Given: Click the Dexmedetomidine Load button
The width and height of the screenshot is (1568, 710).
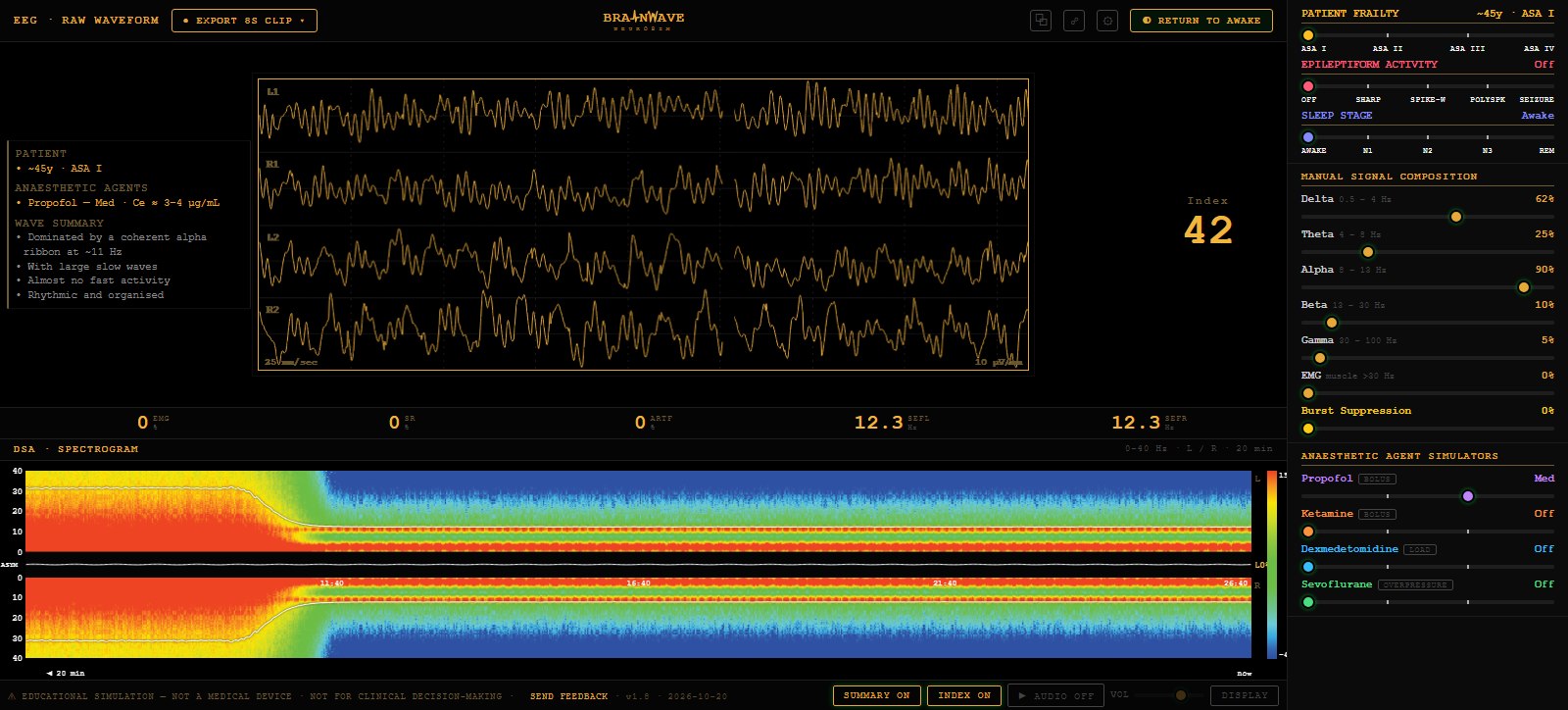Looking at the screenshot, I should 1420,550.
